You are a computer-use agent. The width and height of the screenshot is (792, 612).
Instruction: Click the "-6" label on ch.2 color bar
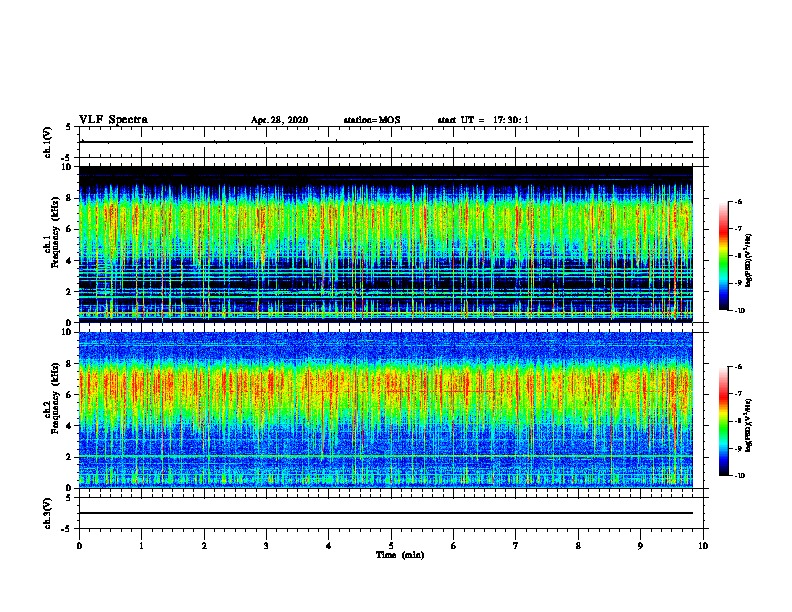coord(738,367)
